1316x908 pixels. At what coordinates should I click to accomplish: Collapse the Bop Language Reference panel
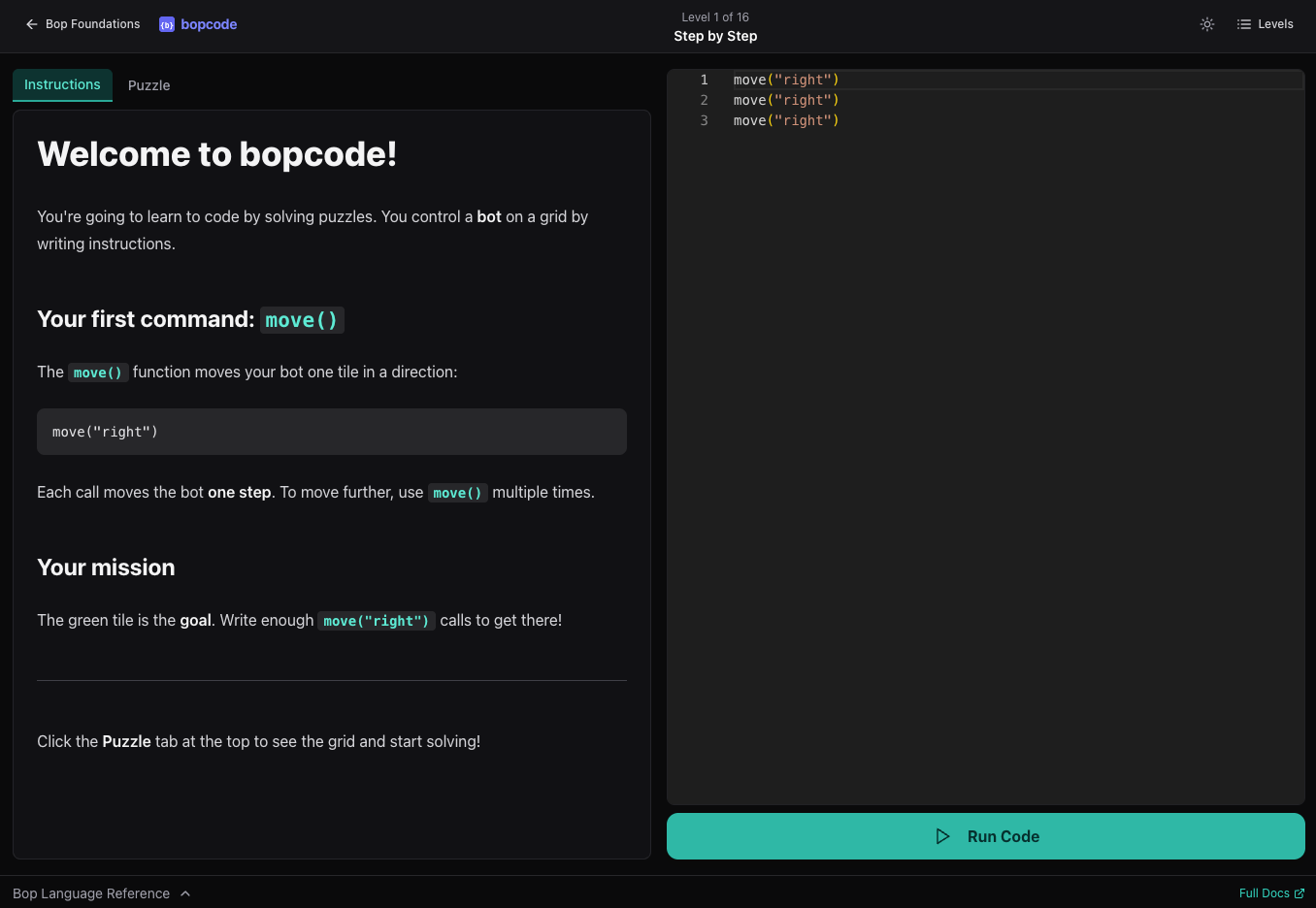pyautogui.click(x=101, y=892)
